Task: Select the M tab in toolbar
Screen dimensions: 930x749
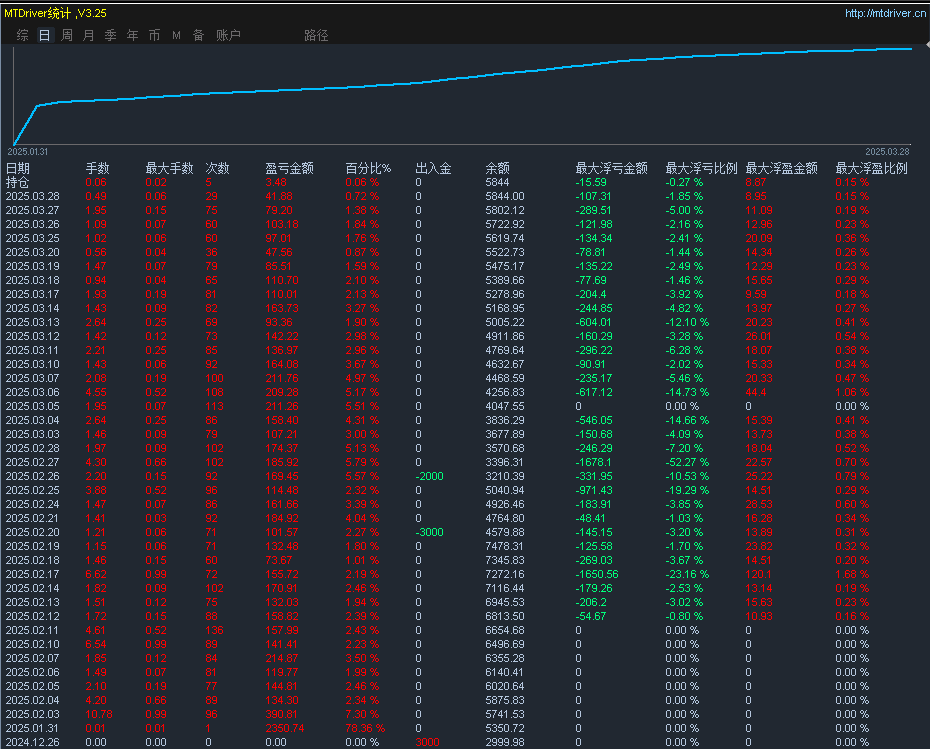Action: pos(176,35)
